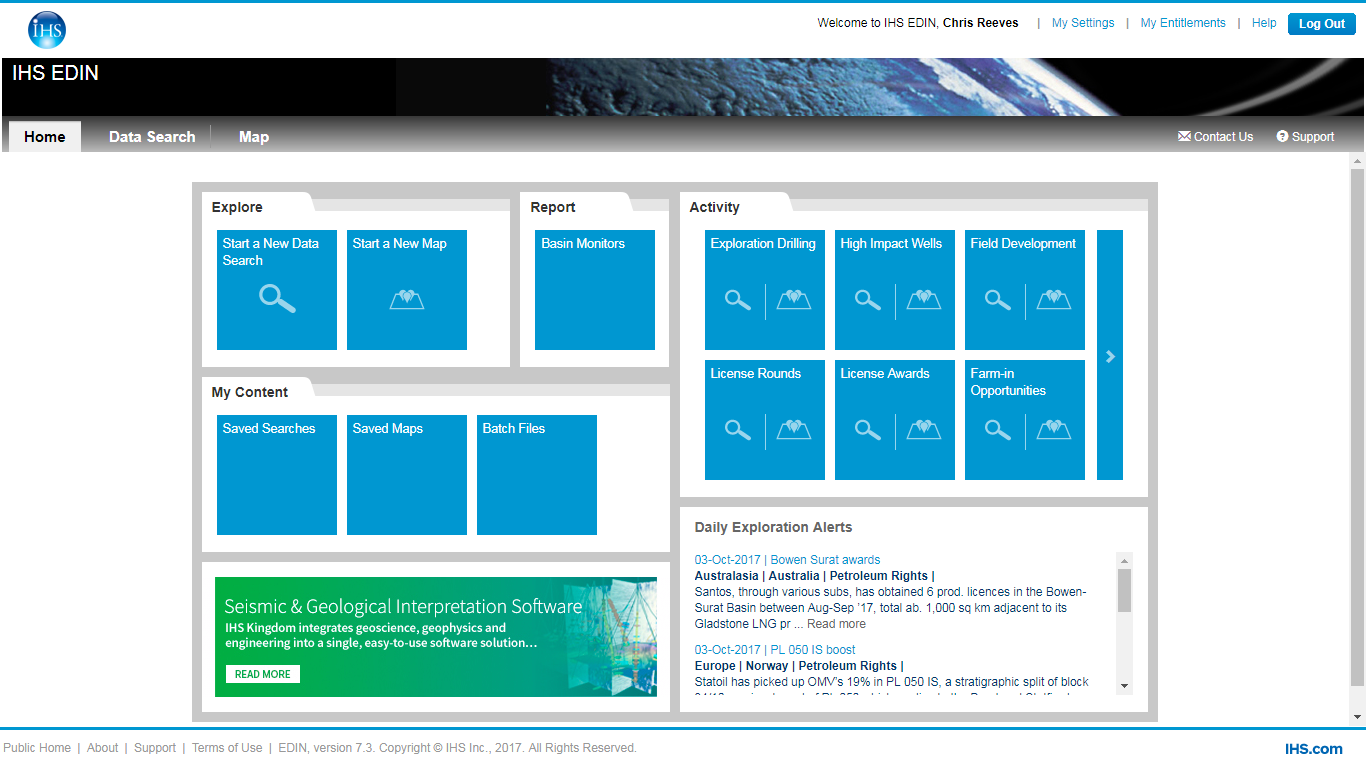Click search icon under High Impact Wells
This screenshot has width=1366, height=768.
click(x=868, y=300)
